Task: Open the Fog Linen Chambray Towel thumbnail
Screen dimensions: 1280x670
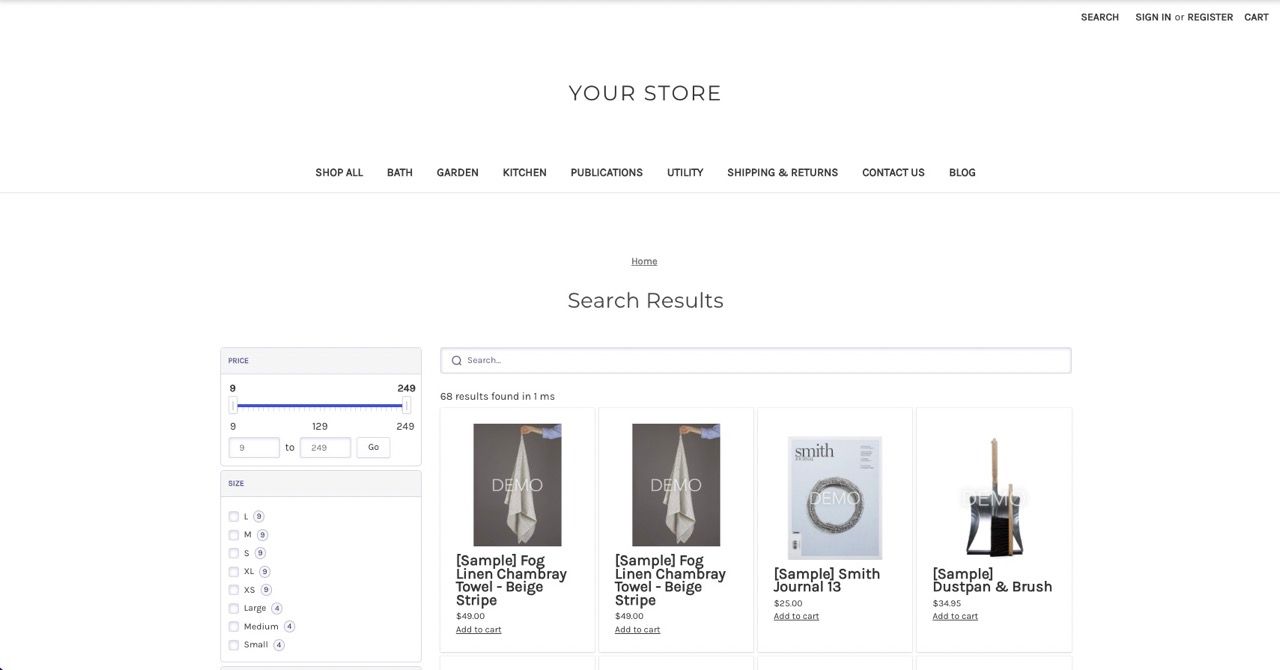Action: coord(517,484)
